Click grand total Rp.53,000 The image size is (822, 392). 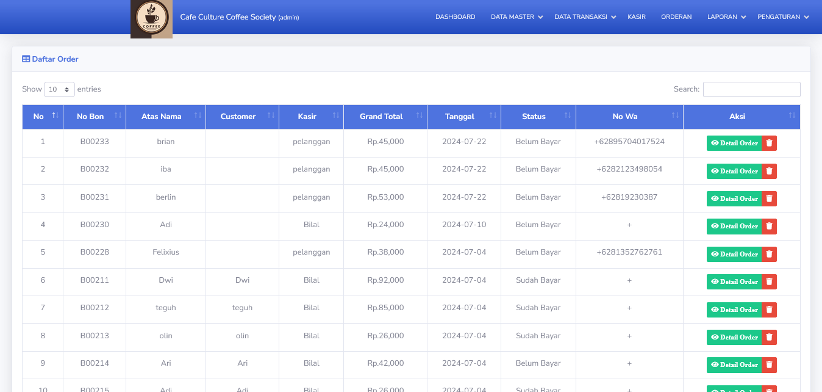click(x=385, y=197)
